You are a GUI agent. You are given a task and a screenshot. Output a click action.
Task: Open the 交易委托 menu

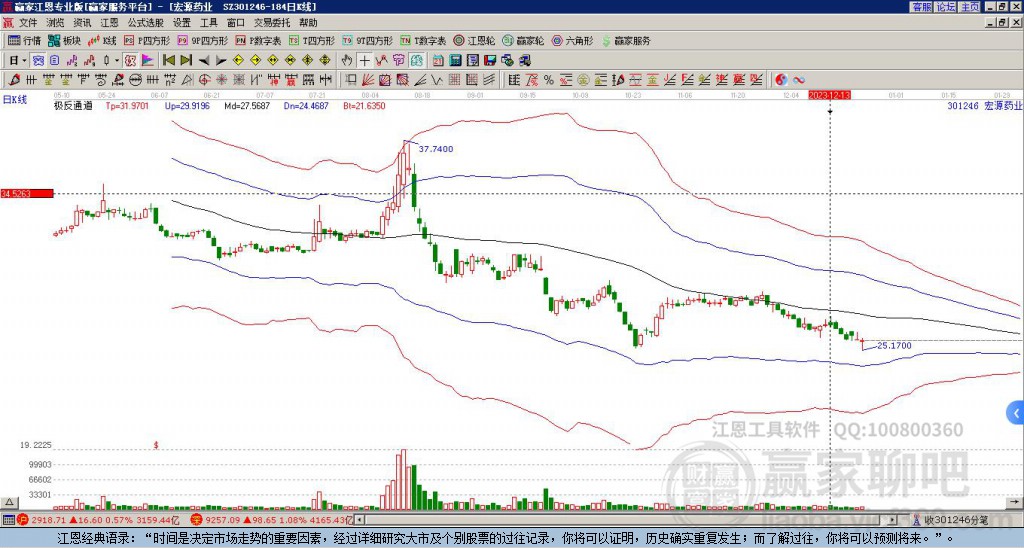(x=272, y=23)
